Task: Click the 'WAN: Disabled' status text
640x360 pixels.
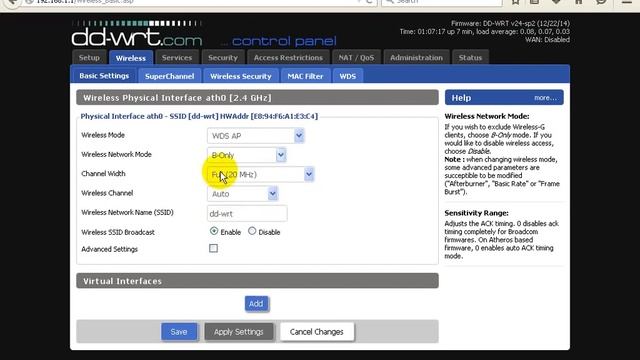Action: 547,40
